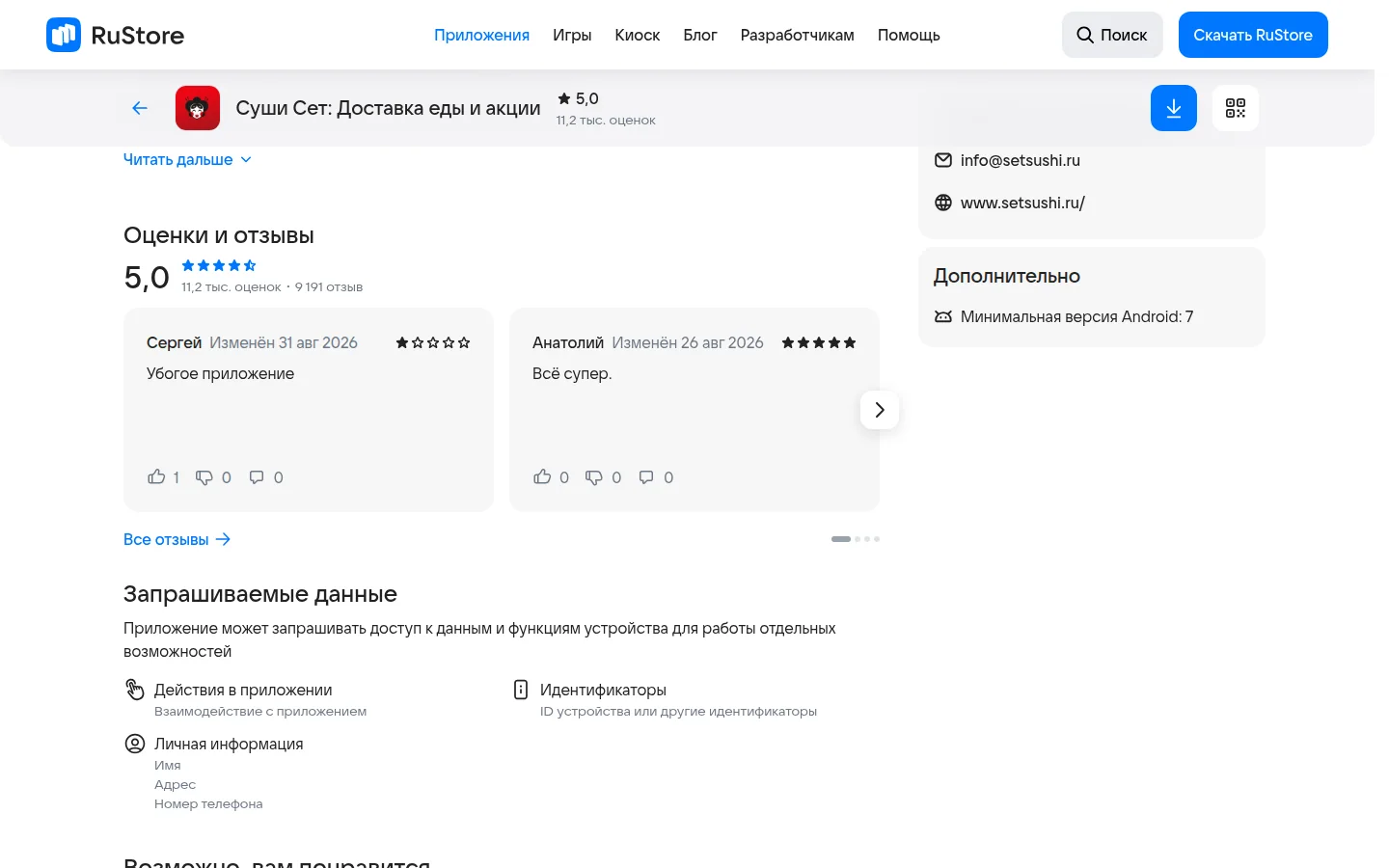Click the 11,2 тыс. оценок text in header
The image size is (1389, 868).
click(x=606, y=121)
